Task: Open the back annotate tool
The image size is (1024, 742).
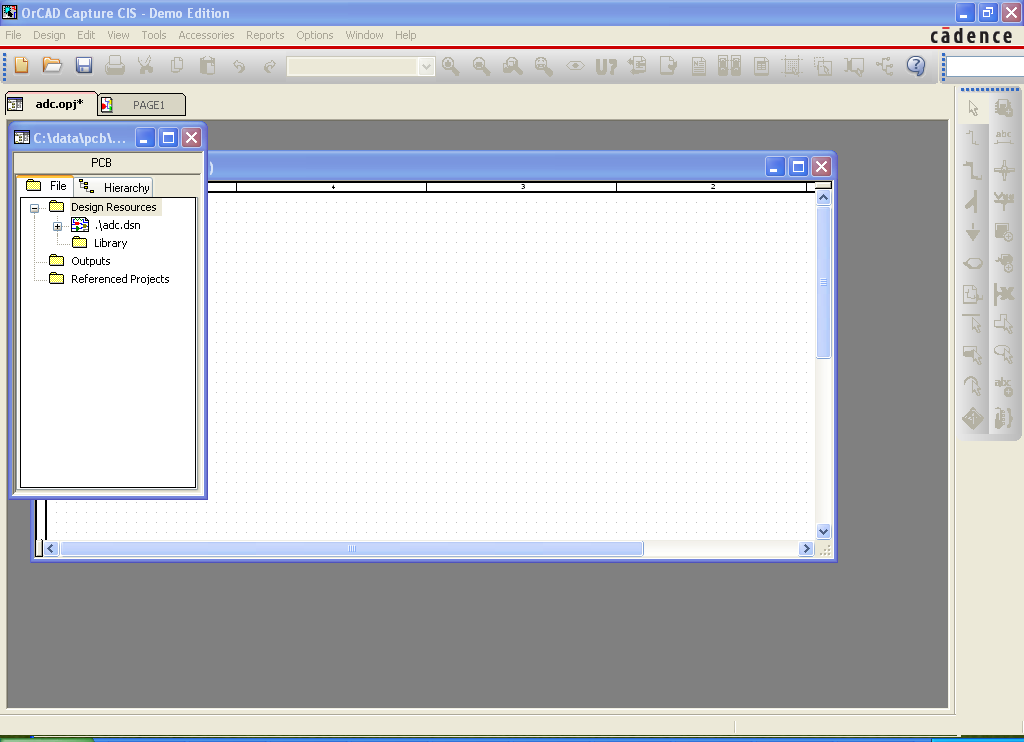Action: (637, 65)
